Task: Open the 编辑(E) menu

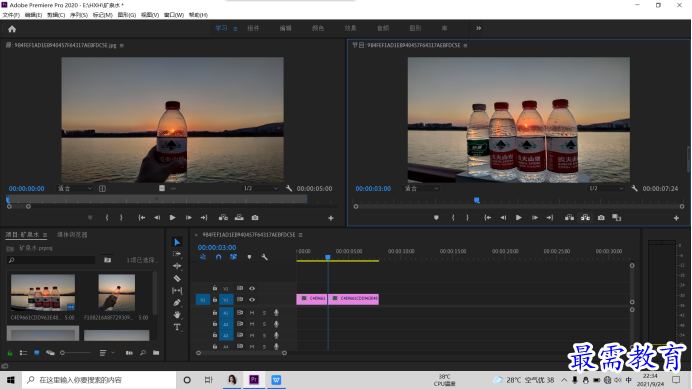Action: (33, 15)
